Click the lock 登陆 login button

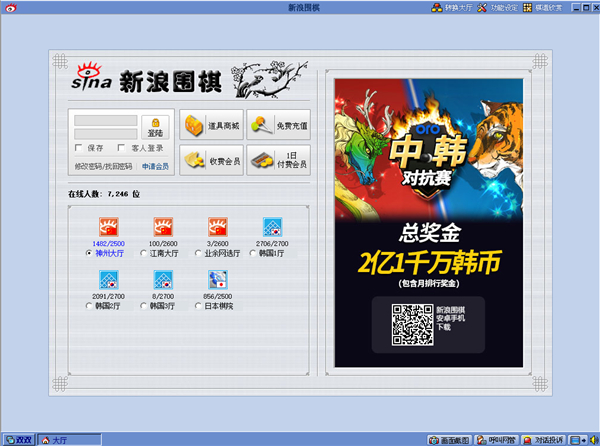coord(155,127)
